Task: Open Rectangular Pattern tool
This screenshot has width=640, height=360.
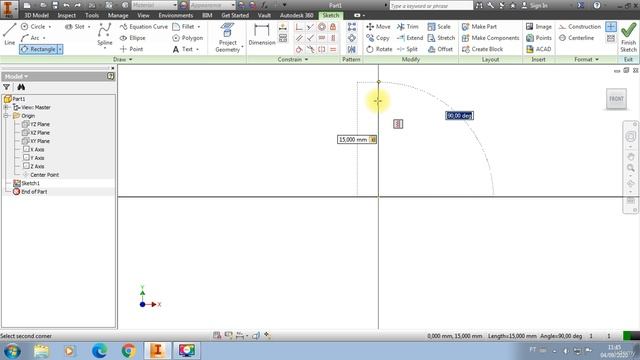Action: pyautogui.click(x=351, y=27)
